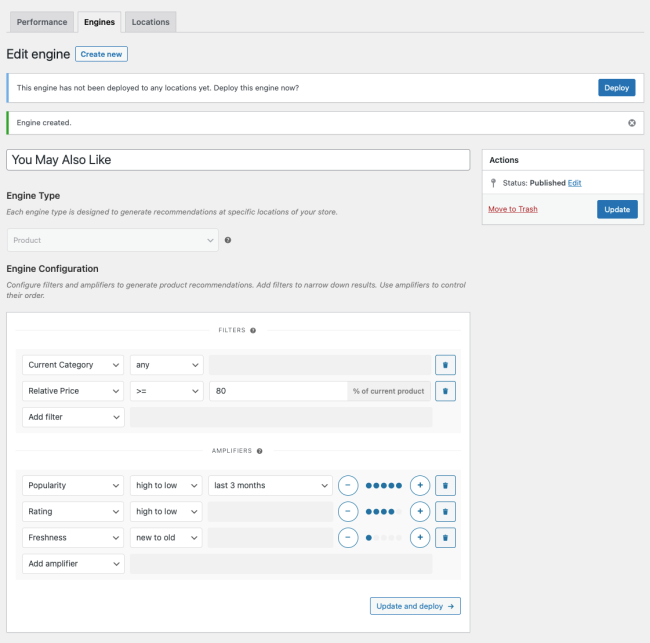Click the Update and deploy button
Screen dimensions: 650x643
click(x=415, y=606)
